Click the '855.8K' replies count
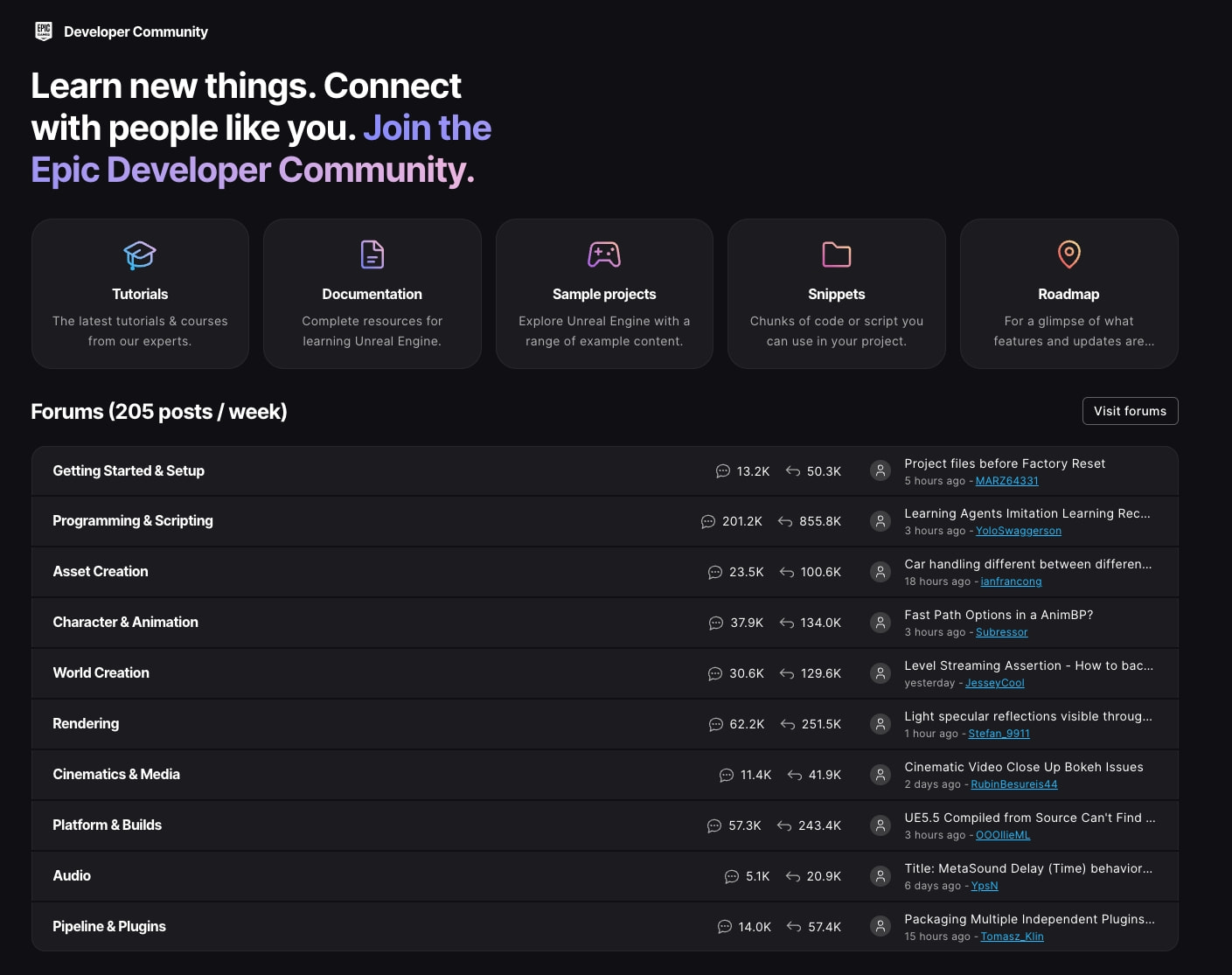Viewport: 1232px width, 975px height. [820, 521]
